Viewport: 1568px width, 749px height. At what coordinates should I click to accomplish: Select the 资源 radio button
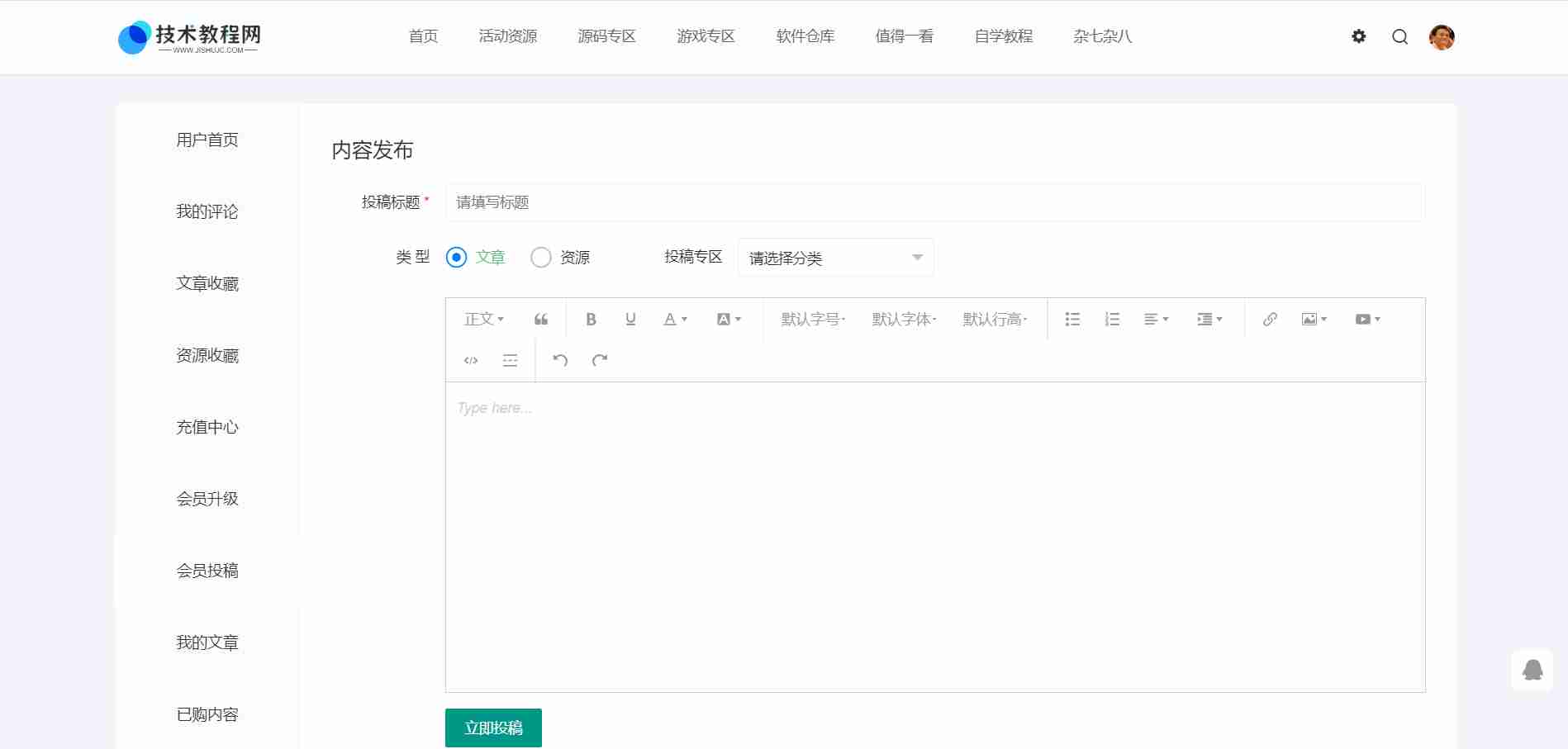coord(541,258)
